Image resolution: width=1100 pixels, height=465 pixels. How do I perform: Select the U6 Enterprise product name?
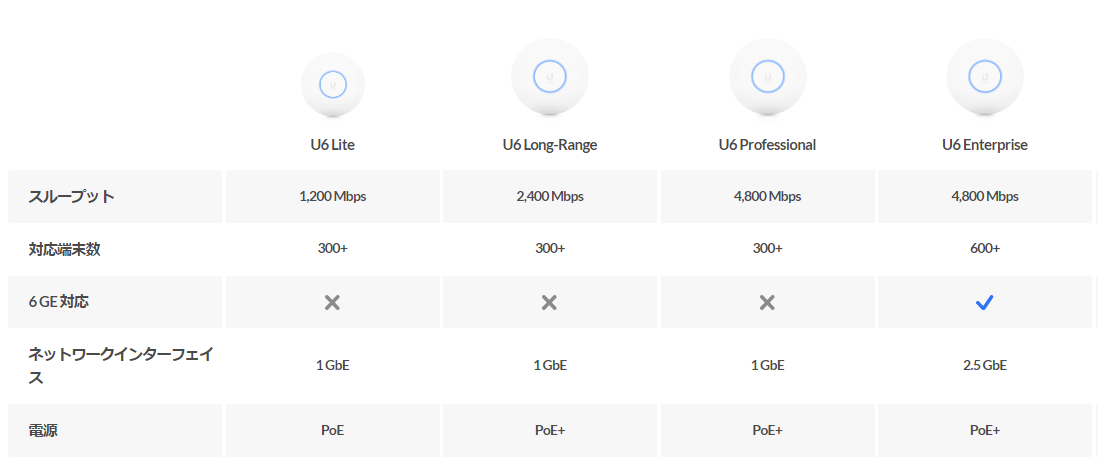click(x=985, y=145)
